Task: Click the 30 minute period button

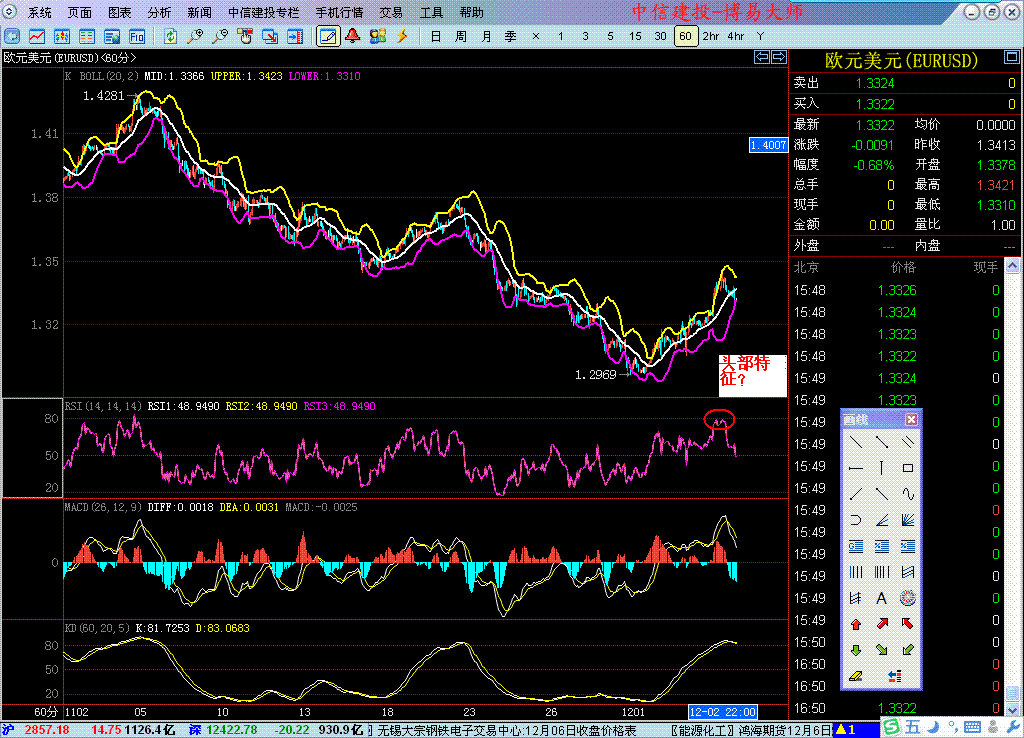Action: tap(660, 36)
